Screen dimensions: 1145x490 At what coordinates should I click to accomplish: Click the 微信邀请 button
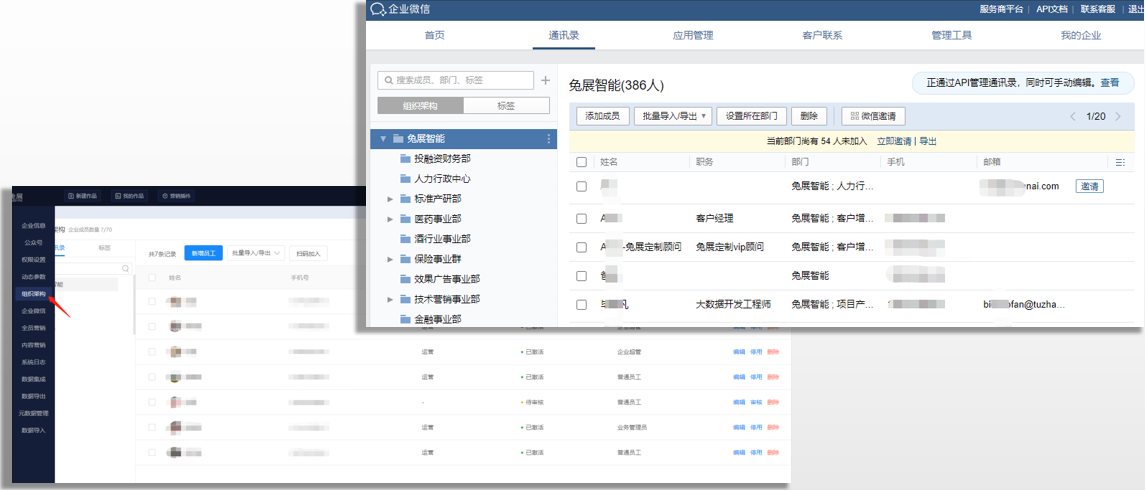[873, 116]
